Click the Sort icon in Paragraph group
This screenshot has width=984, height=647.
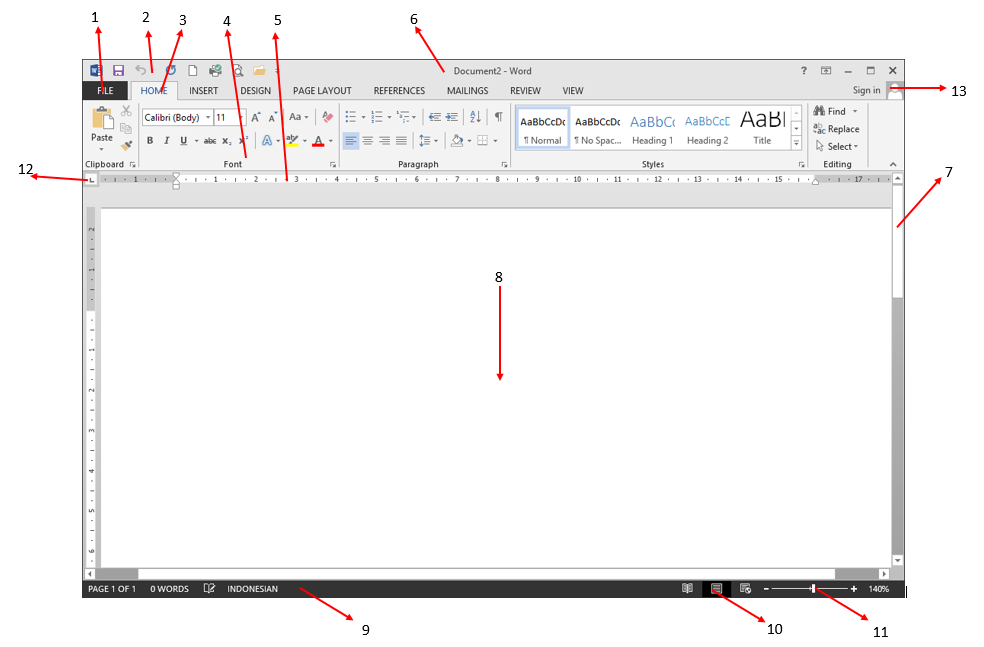[x=476, y=117]
